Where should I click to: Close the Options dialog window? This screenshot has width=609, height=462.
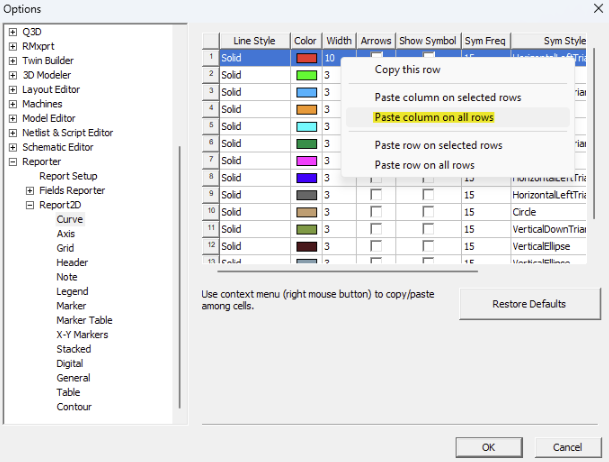[590, 9]
